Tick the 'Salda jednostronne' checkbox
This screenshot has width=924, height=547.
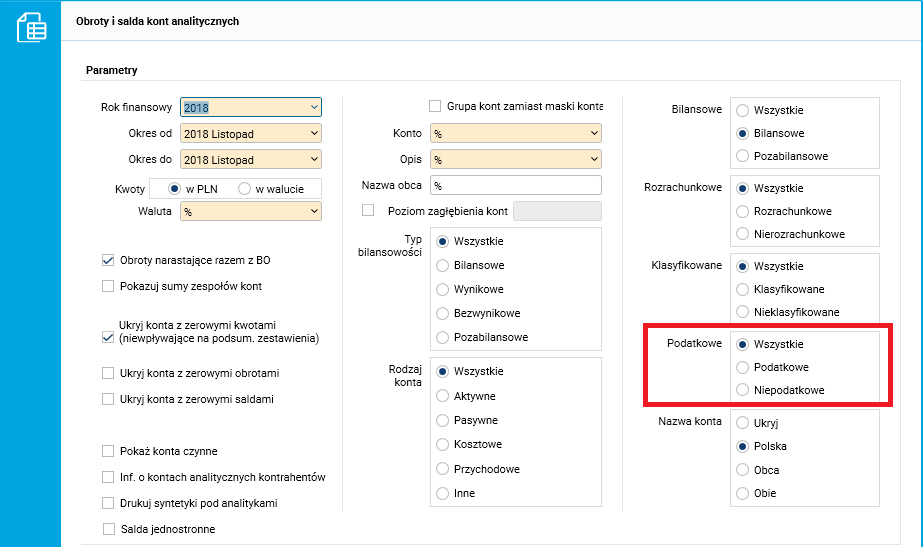click(109, 529)
